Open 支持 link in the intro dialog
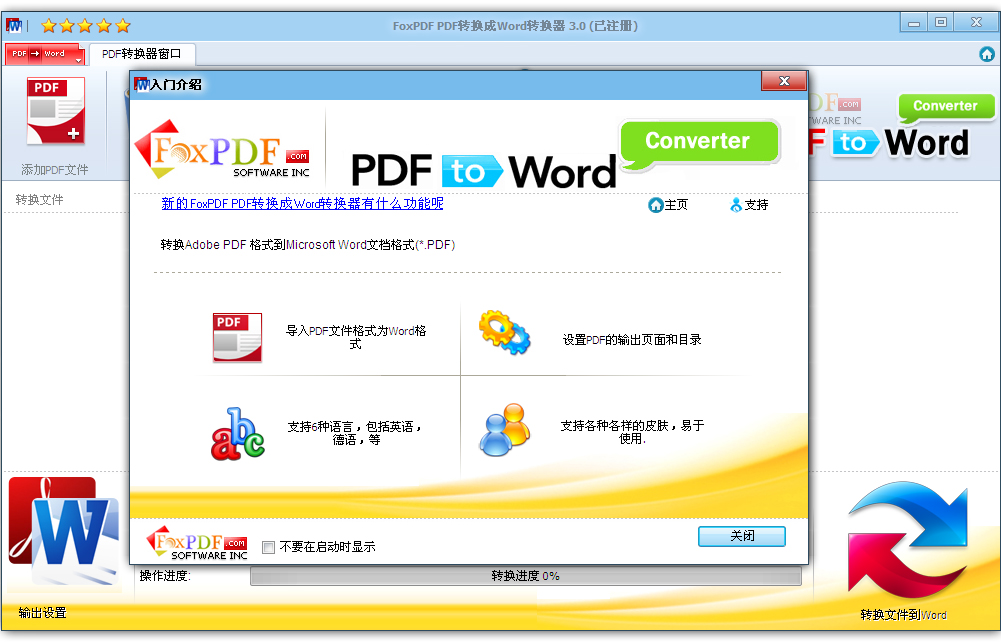This screenshot has width=1001, height=643. (x=749, y=205)
